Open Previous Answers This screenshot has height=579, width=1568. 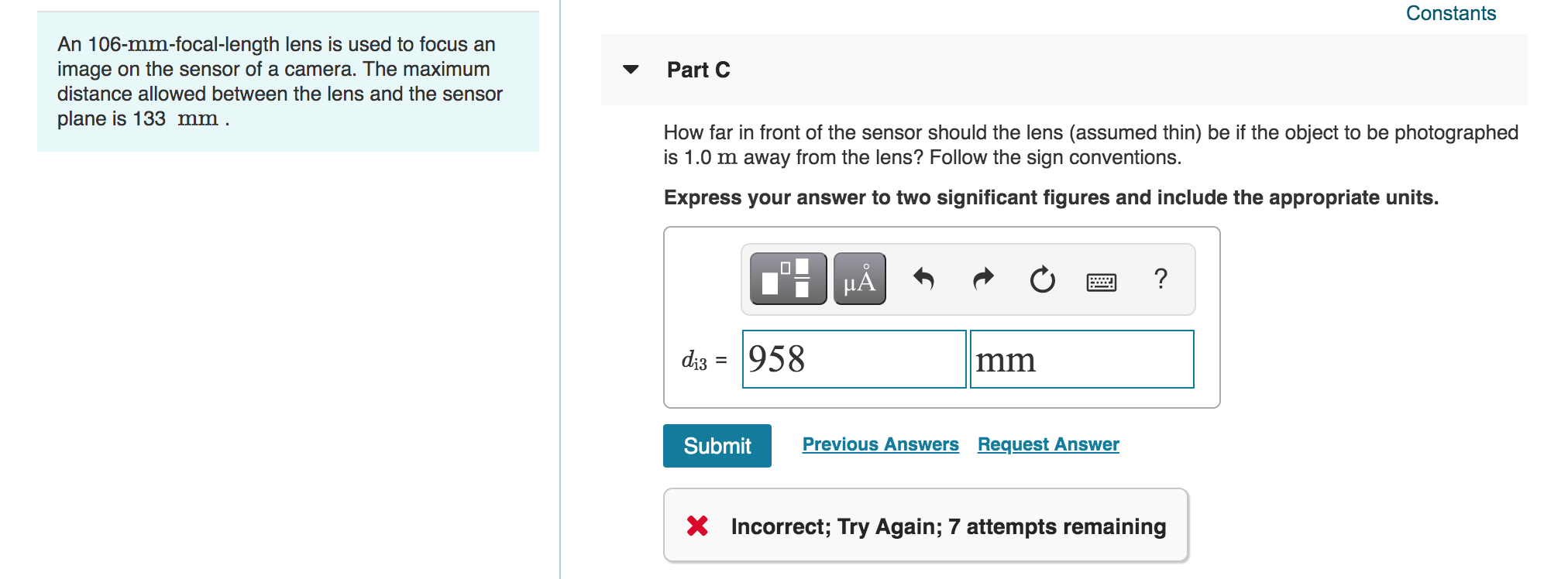(x=881, y=444)
